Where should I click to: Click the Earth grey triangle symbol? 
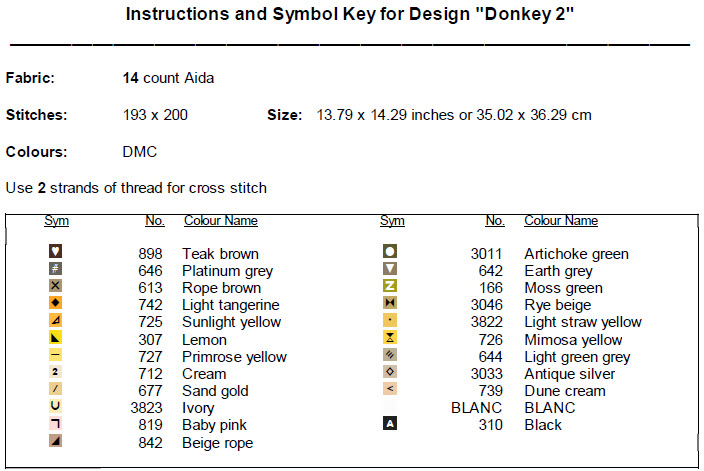[x=391, y=269]
